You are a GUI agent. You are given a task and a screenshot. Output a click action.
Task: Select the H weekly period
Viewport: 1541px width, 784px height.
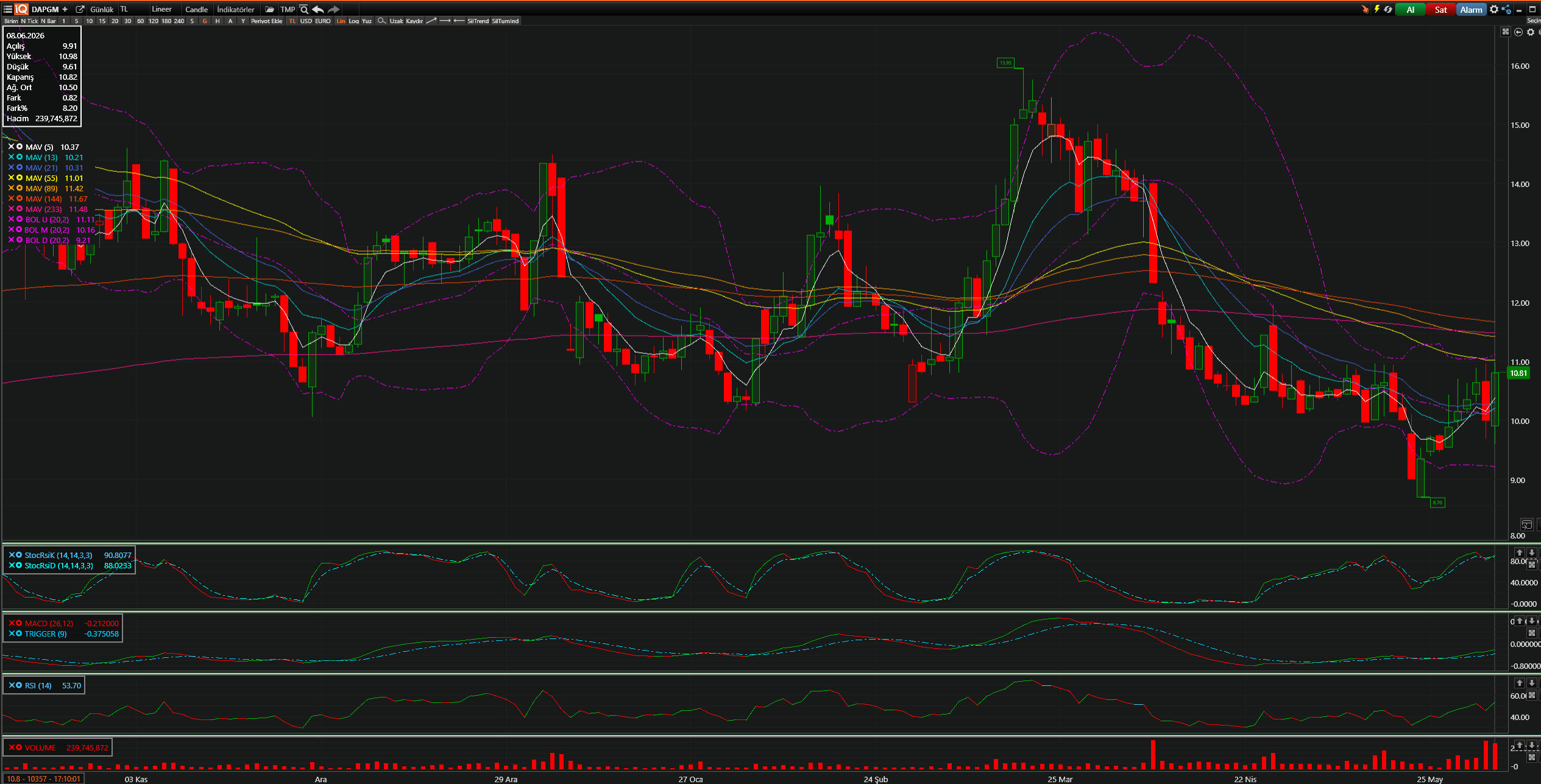coord(218,21)
